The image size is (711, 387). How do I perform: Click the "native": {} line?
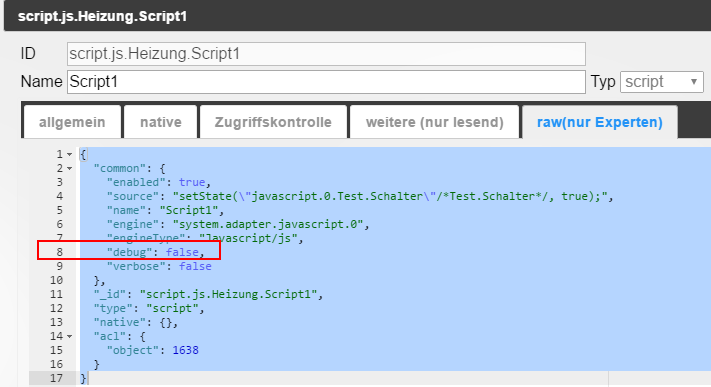click(x=136, y=323)
